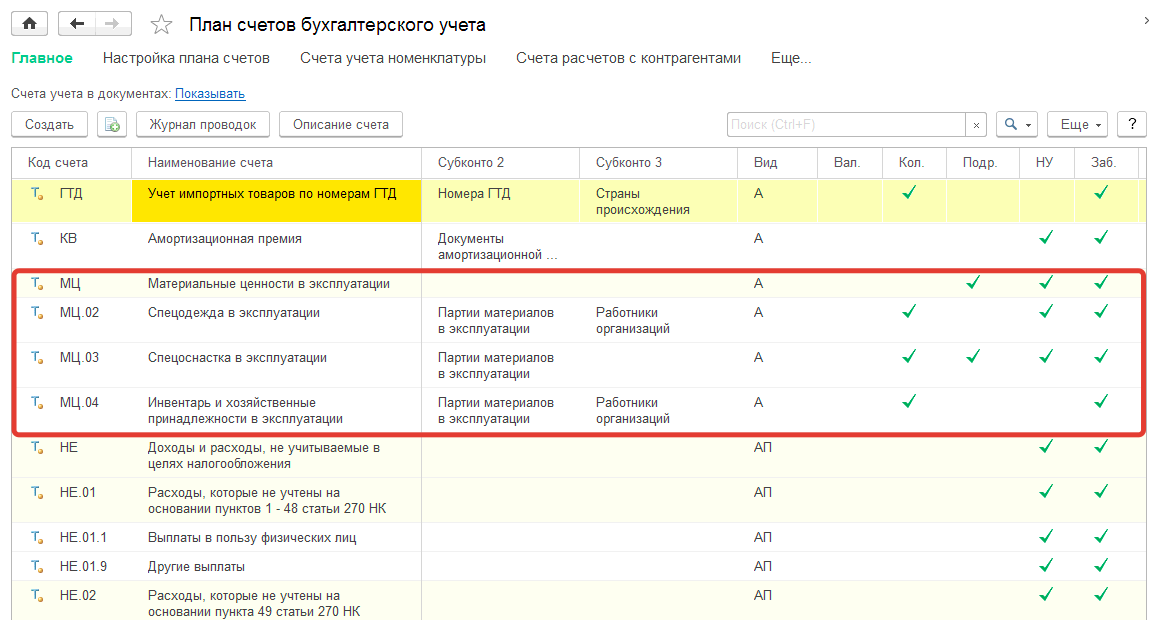The image size is (1149, 620).
Task: Click account icon in ГТД row
Action: click(x=37, y=194)
